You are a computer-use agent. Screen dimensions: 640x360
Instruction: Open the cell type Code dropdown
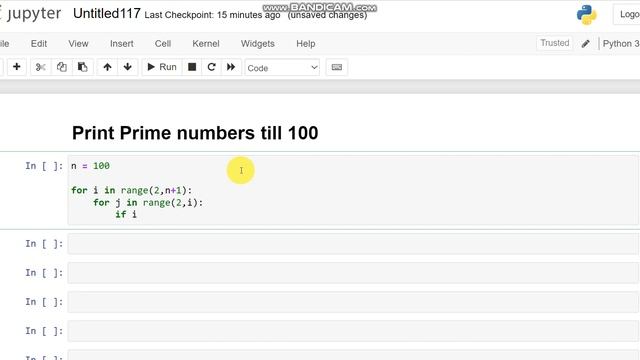[x=282, y=68]
